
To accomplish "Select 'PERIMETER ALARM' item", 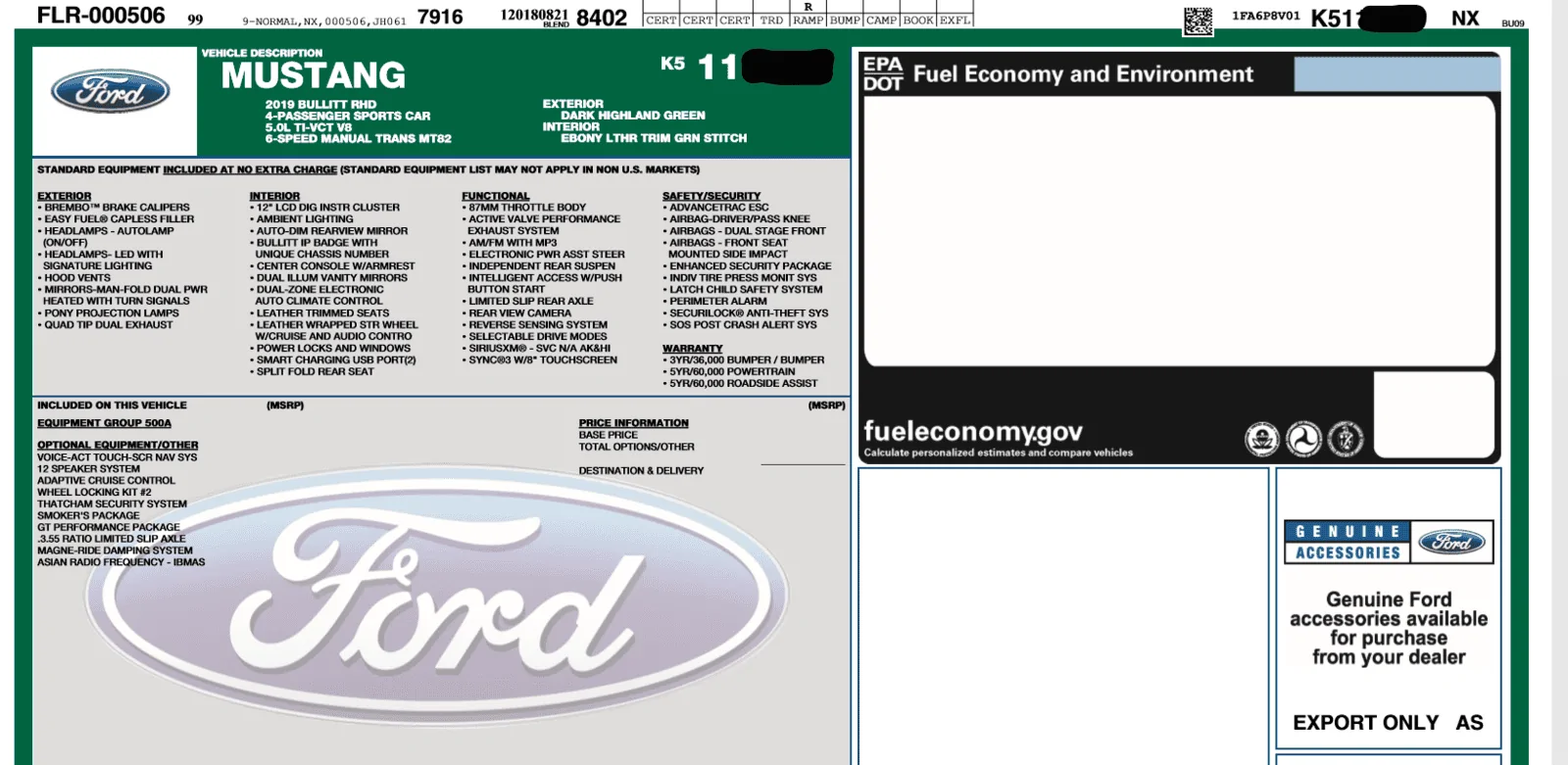I will pyautogui.click(x=714, y=302).
